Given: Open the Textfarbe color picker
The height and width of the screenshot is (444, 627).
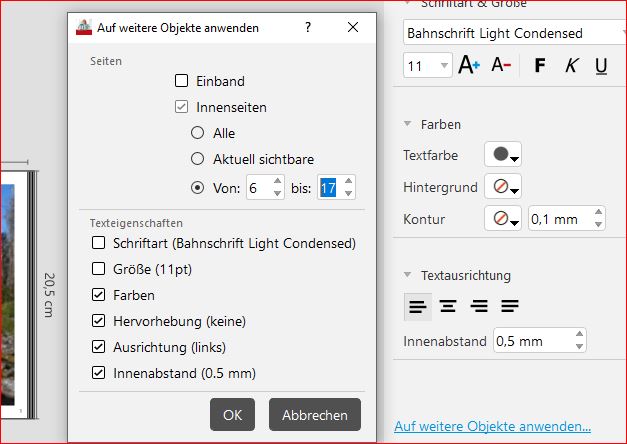Looking at the screenshot, I should [x=503, y=156].
